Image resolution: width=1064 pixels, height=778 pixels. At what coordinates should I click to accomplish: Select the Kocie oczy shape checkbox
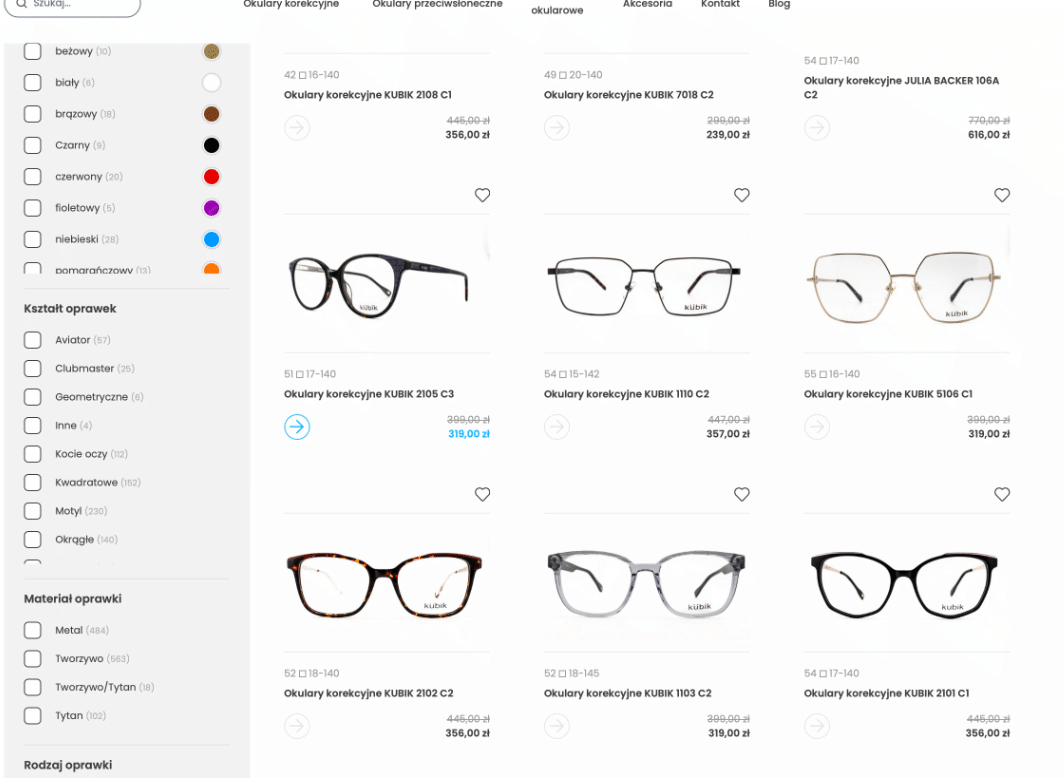33,454
